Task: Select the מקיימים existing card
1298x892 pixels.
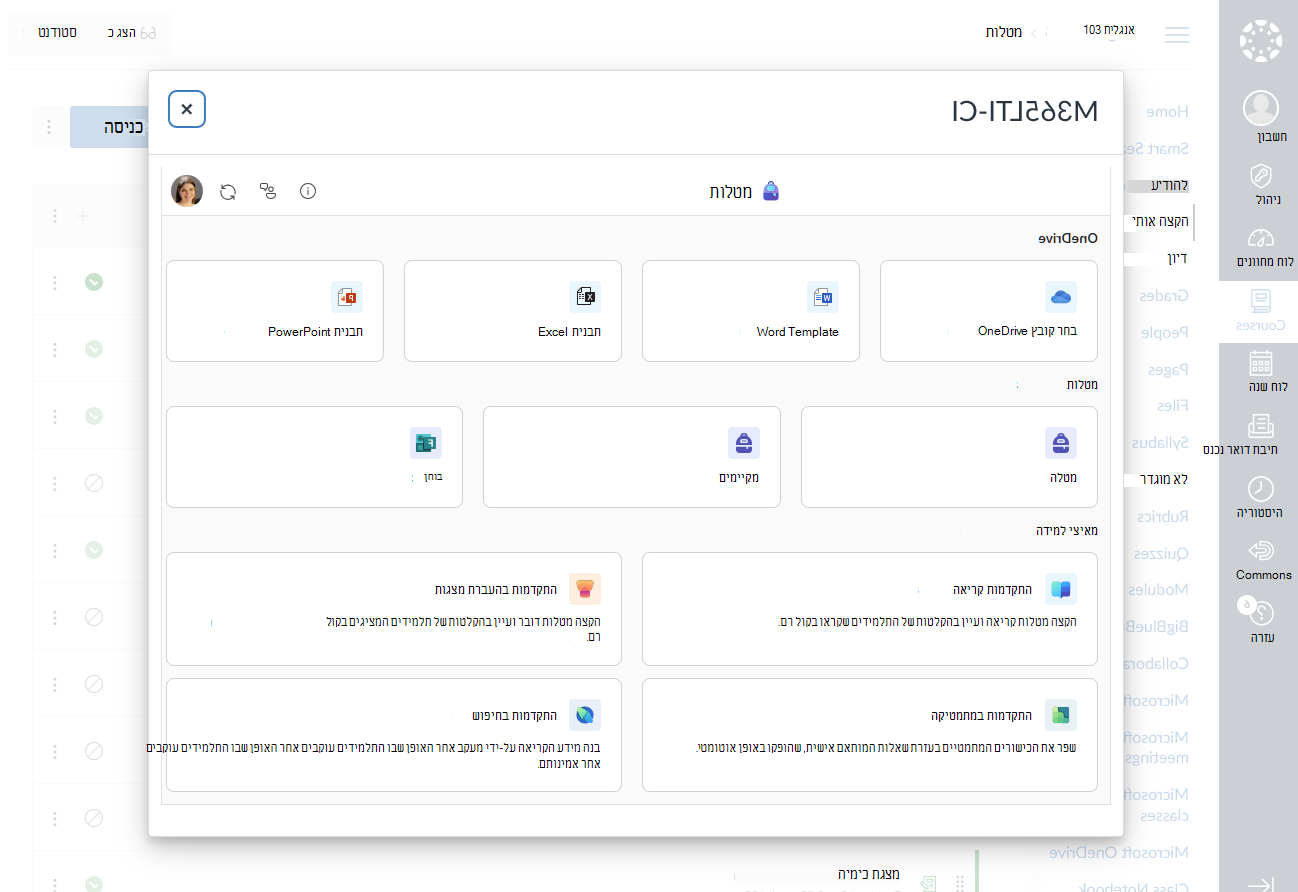Action: [632, 457]
